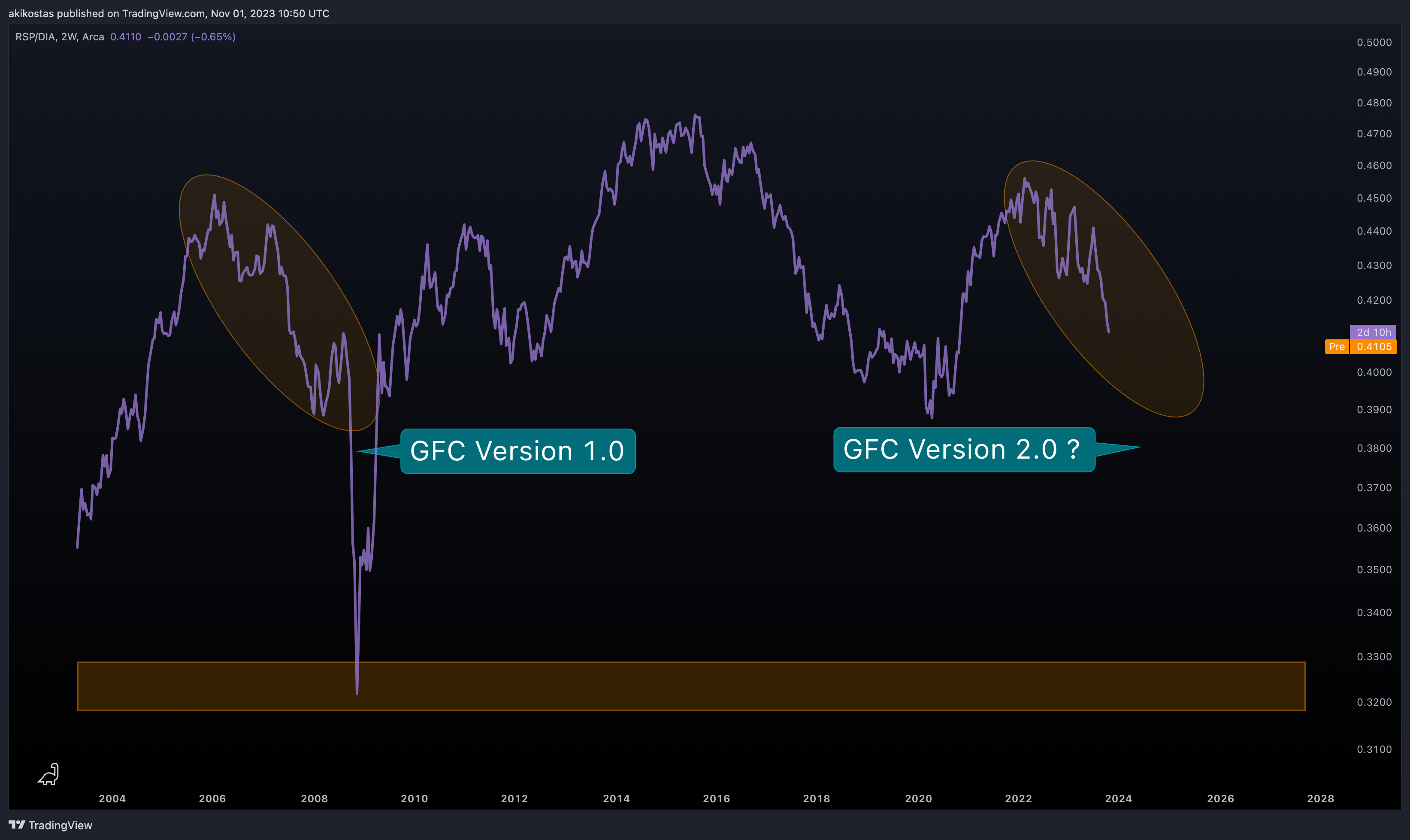Viewport: 1410px width, 840px height.
Task: Click the 2024 label on time axis
Action: coord(1119,799)
